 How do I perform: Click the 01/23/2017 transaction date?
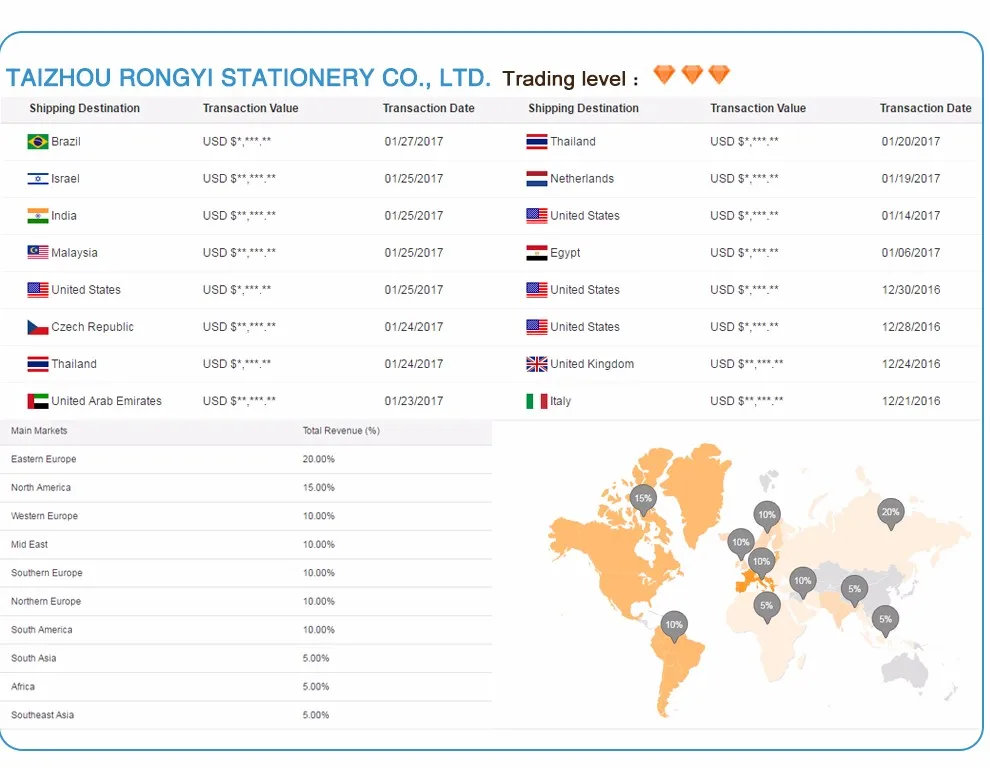click(414, 401)
